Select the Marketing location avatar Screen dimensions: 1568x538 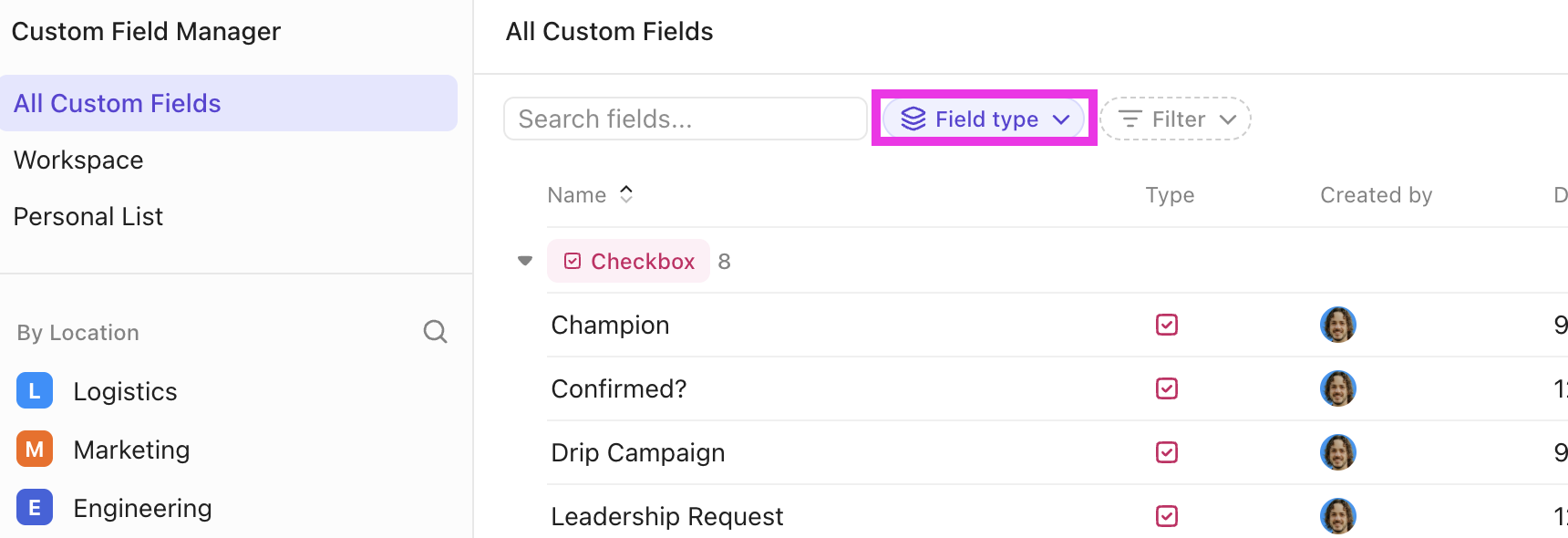[34, 449]
